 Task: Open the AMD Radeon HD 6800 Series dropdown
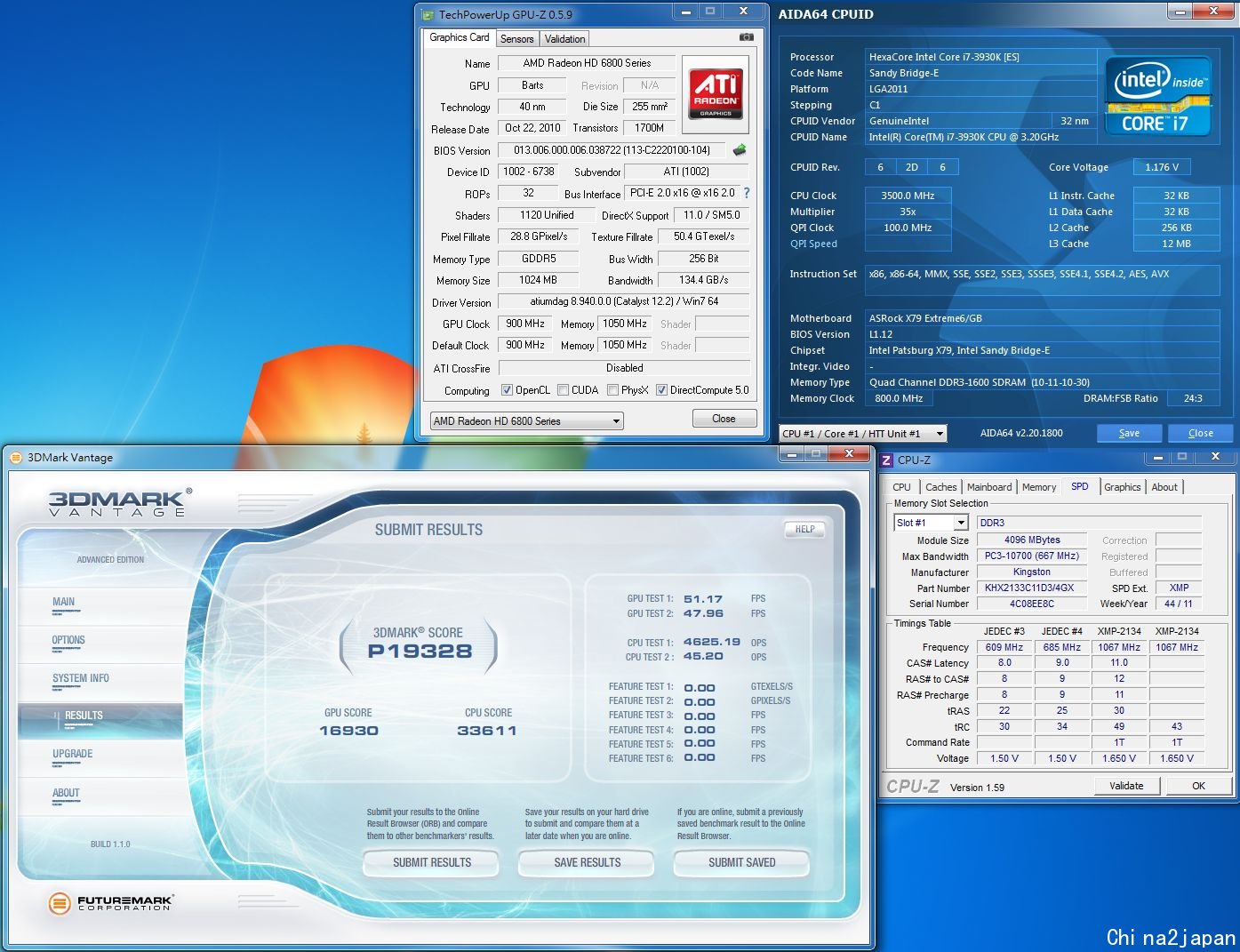pyautogui.click(x=526, y=421)
